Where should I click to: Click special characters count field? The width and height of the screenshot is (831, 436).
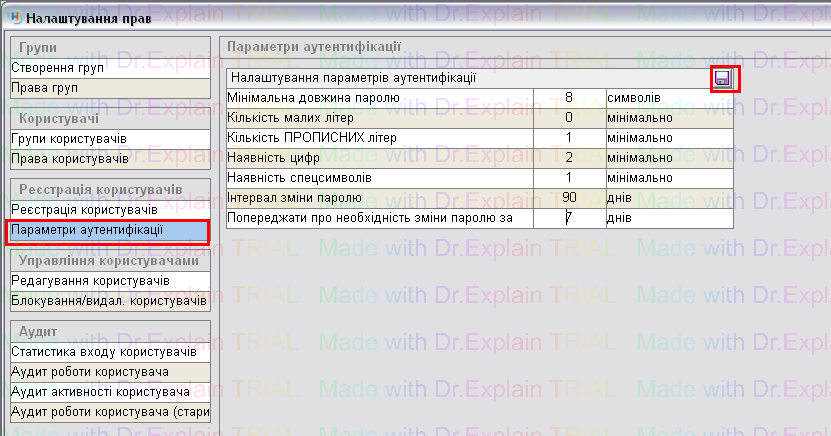pos(568,178)
